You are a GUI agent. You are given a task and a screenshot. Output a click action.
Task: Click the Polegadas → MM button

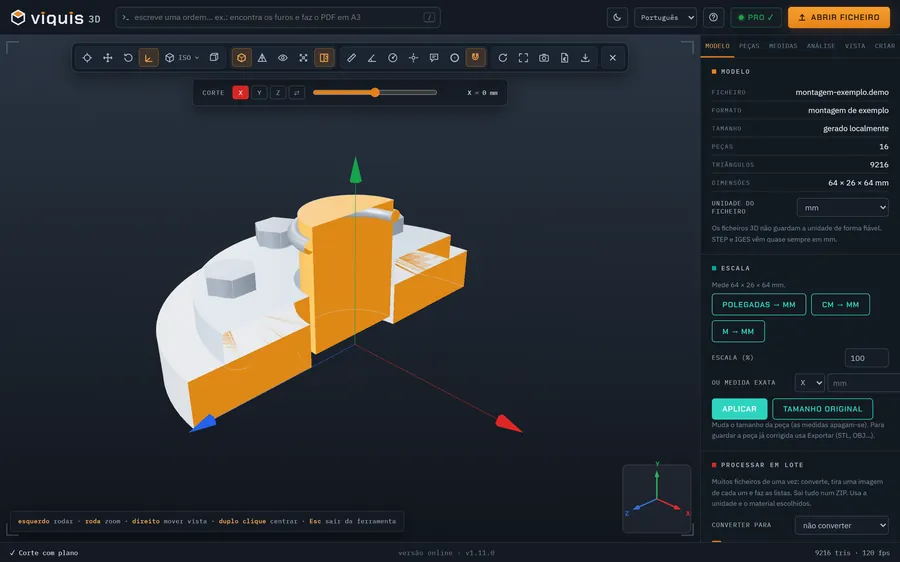(x=759, y=304)
